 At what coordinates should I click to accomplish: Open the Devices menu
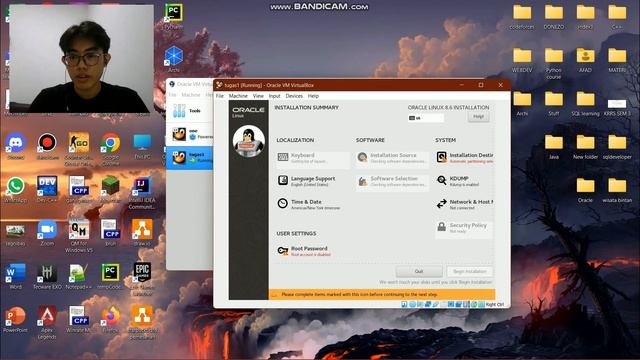(294, 96)
